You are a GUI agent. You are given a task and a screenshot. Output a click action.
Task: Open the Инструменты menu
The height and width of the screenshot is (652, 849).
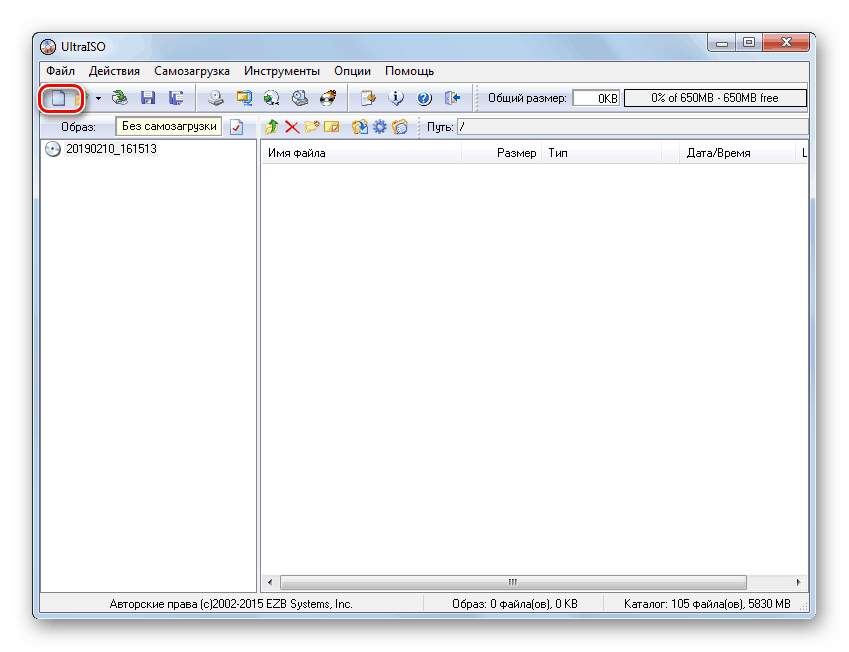[x=282, y=71]
